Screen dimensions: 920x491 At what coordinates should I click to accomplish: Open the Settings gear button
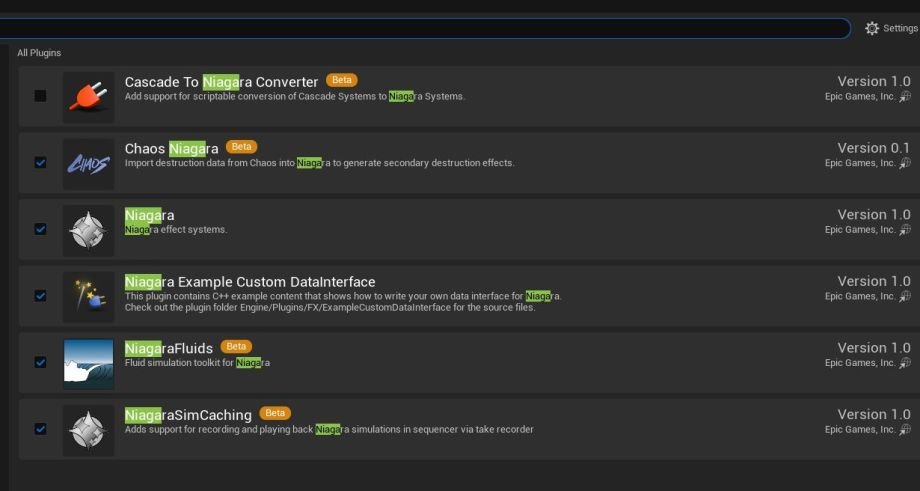pyautogui.click(x=892, y=28)
